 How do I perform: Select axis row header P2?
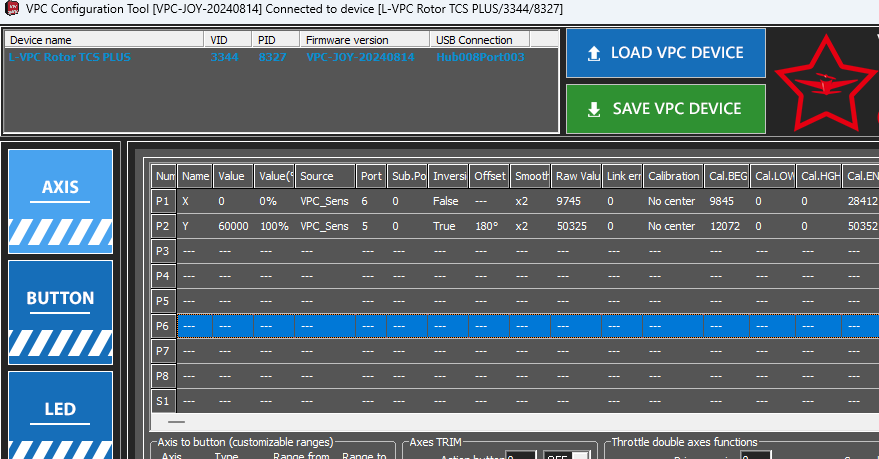163,226
